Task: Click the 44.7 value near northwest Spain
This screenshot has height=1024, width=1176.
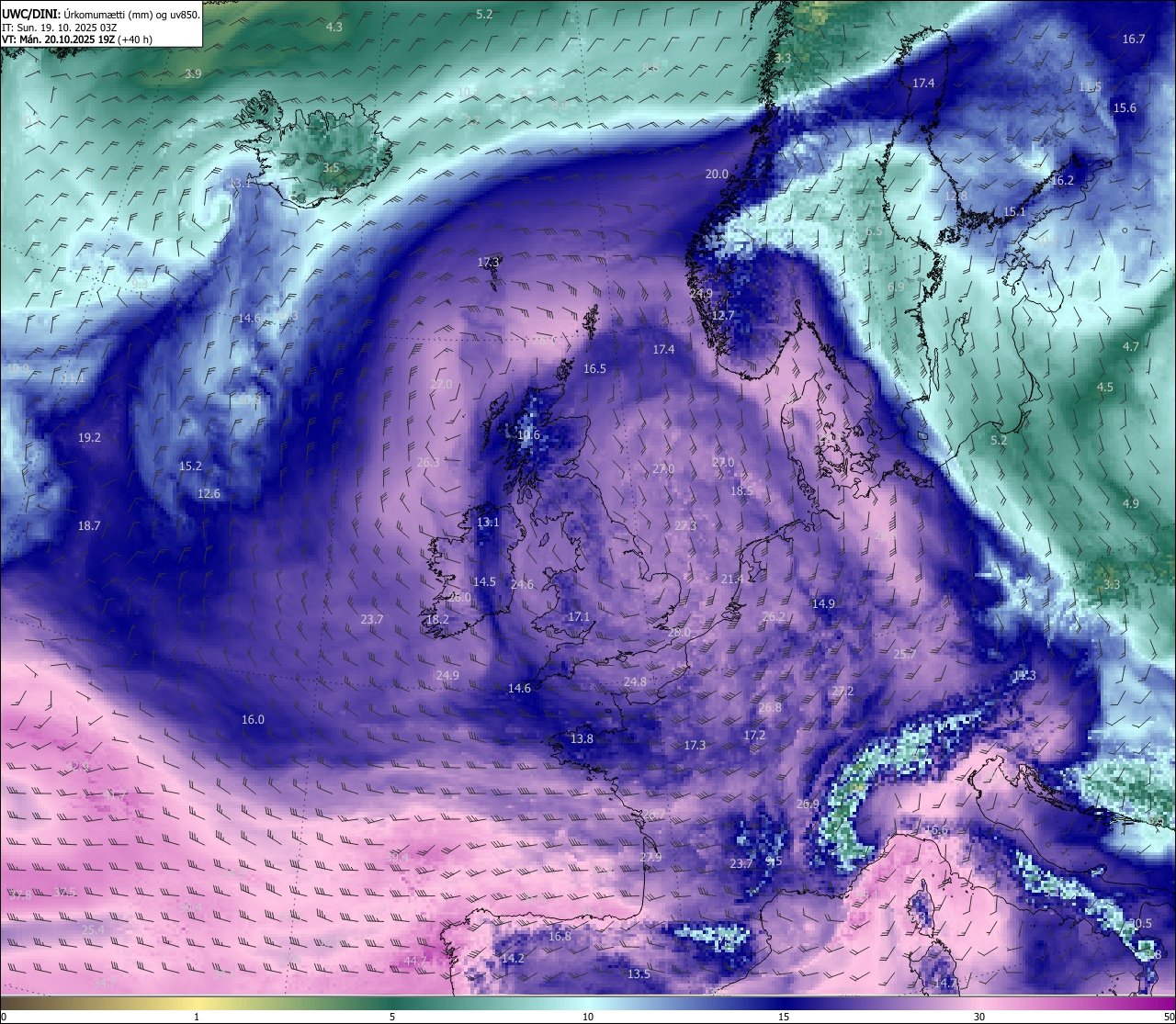Action: pyautogui.click(x=415, y=962)
